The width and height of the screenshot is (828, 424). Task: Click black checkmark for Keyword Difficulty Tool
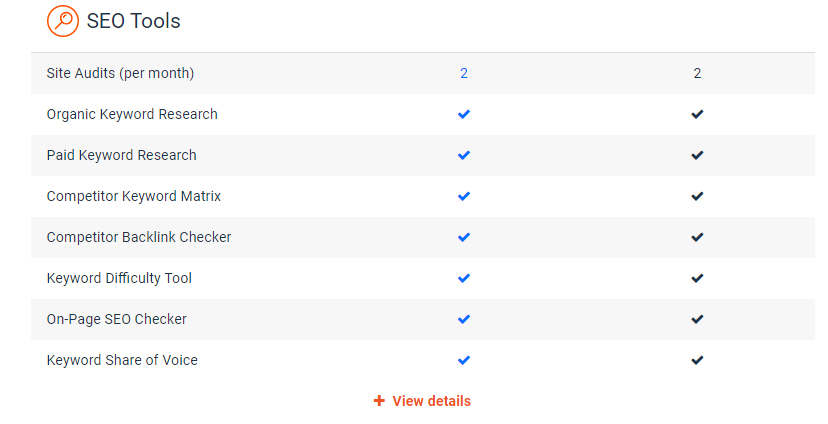(697, 278)
